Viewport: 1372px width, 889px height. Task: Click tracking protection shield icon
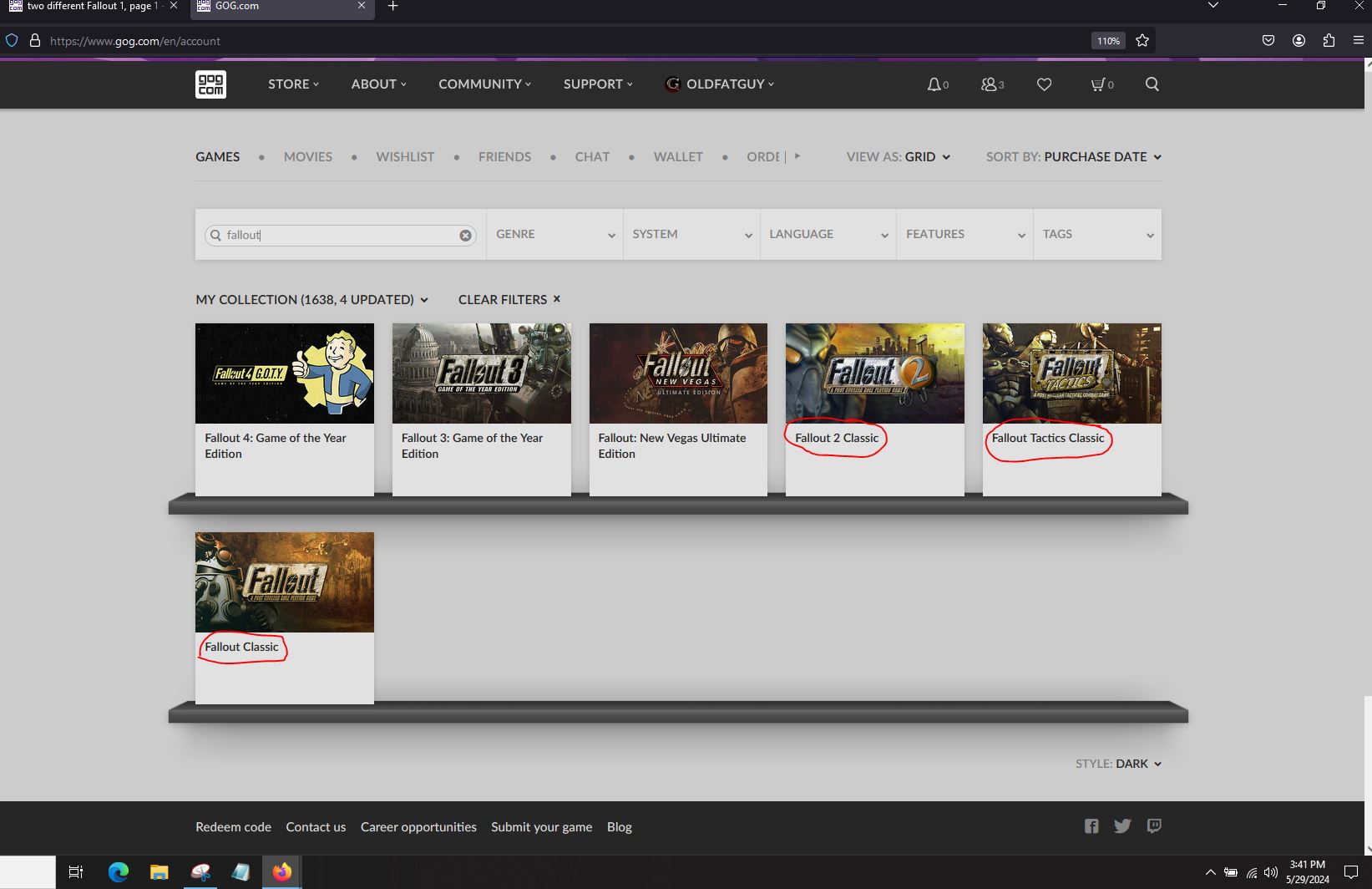tap(12, 40)
